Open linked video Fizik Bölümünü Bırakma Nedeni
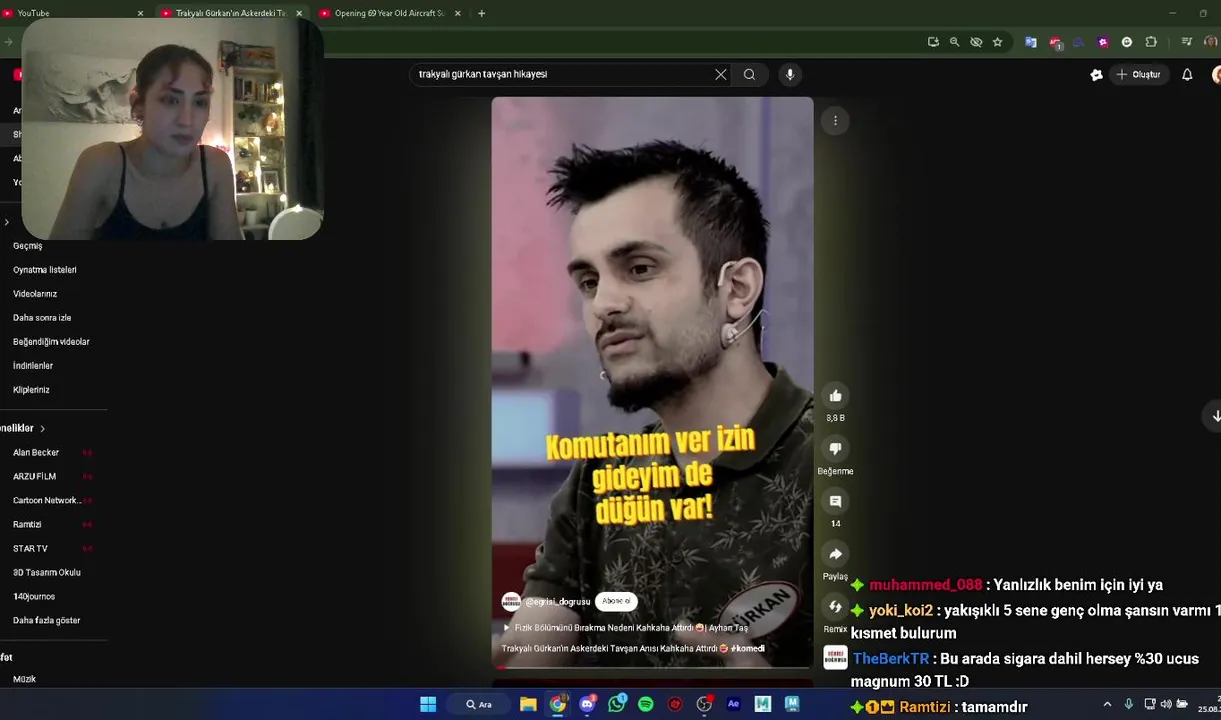The image size is (1221, 720). click(x=625, y=628)
